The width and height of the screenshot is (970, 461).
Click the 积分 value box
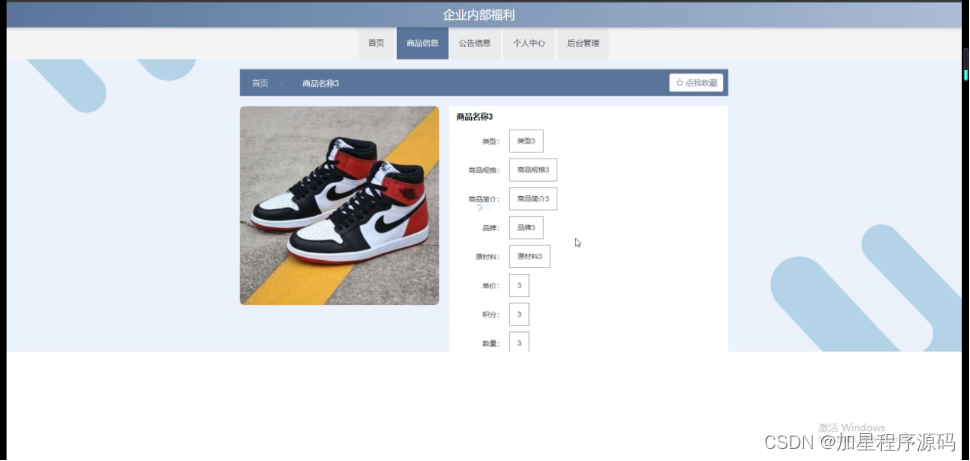(519, 314)
